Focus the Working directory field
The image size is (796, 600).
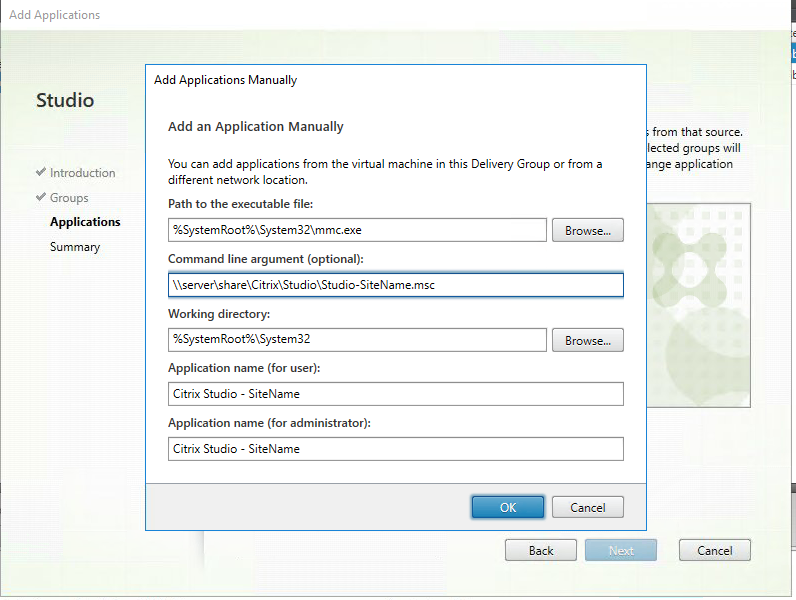(x=357, y=340)
